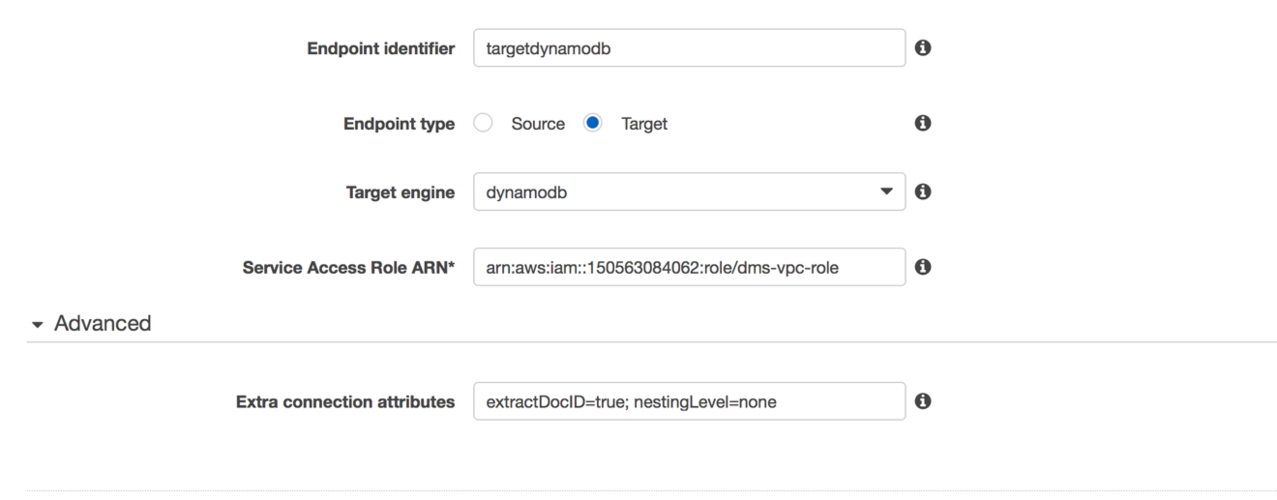The width and height of the screenshot is (1277, 500).
Task: Click the info icon beside Endpoint type
Action: [x=923, y=123]
